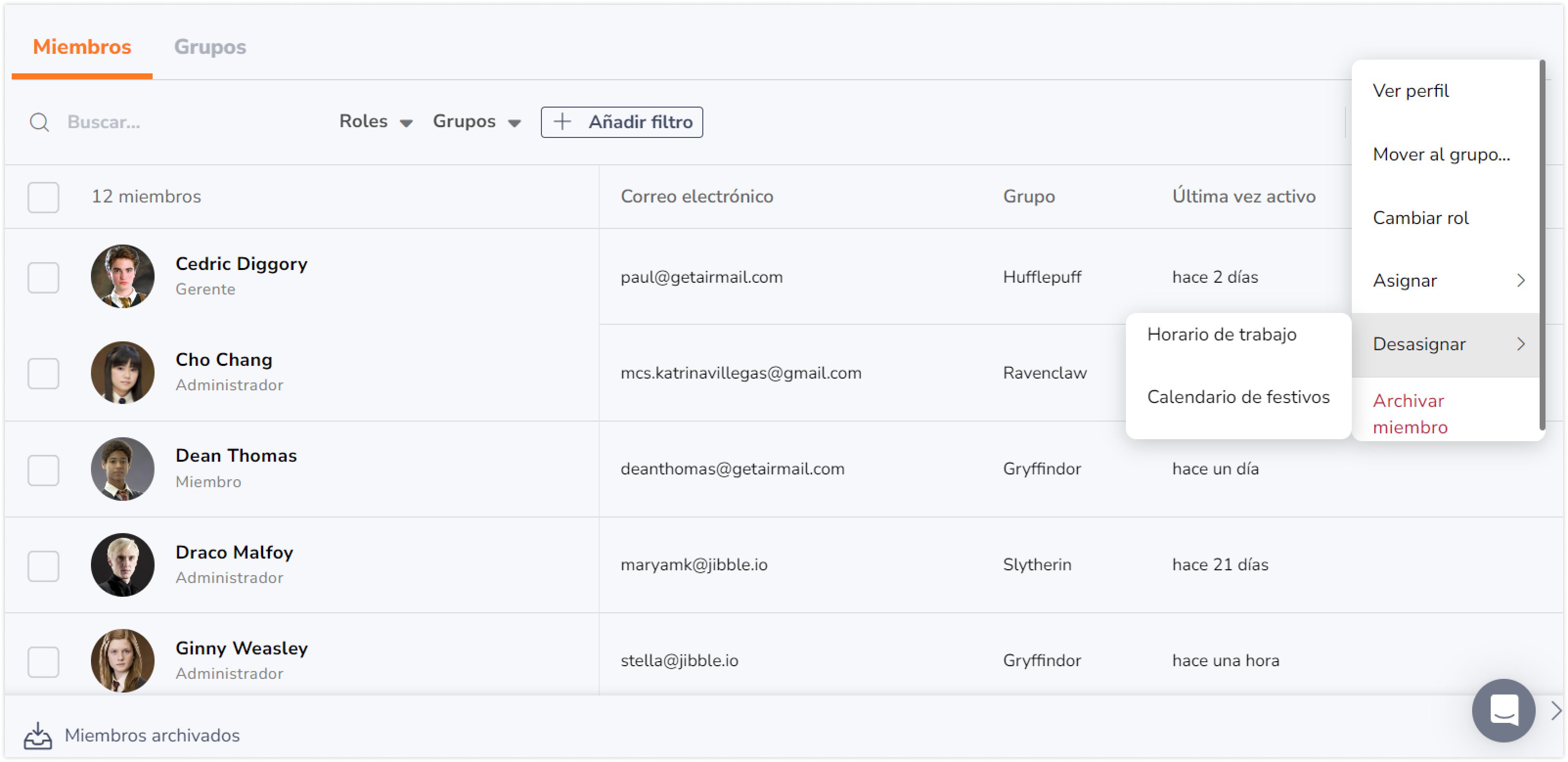
Task: Click email paul@getairmail.com
Action: (x=701, y=277)
